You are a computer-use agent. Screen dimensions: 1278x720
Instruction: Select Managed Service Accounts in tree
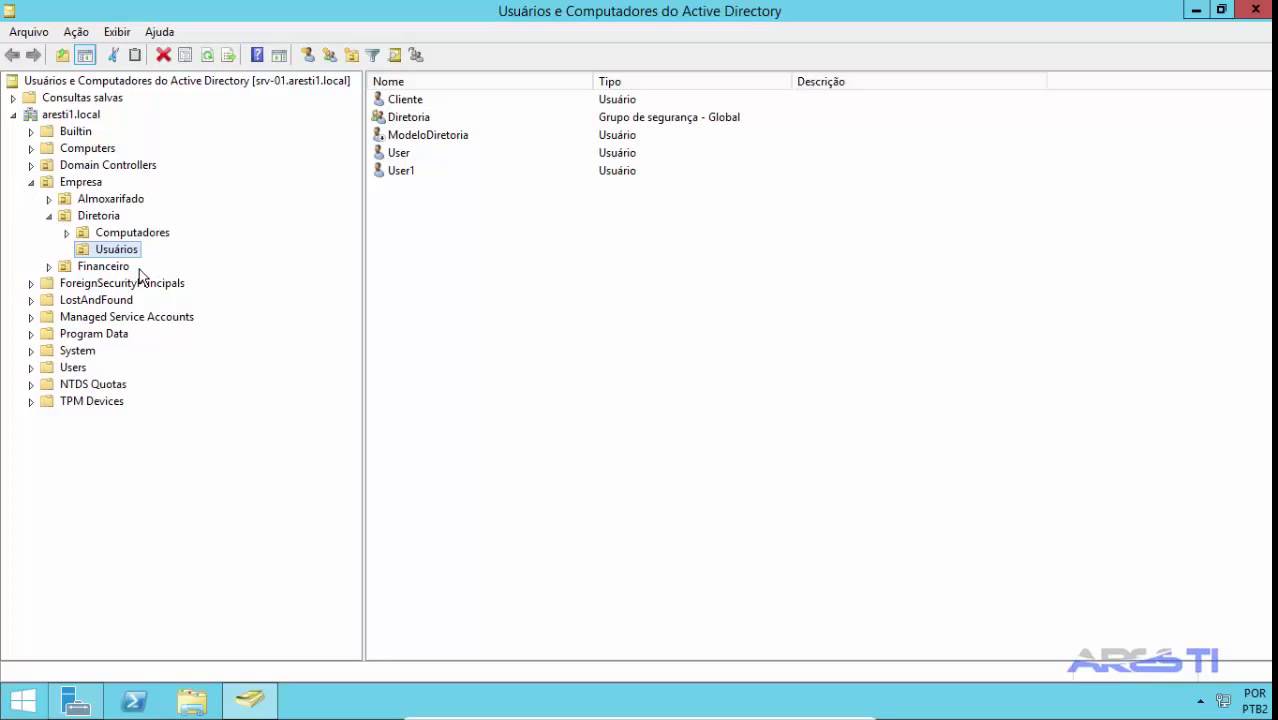(x=127, y=317)
